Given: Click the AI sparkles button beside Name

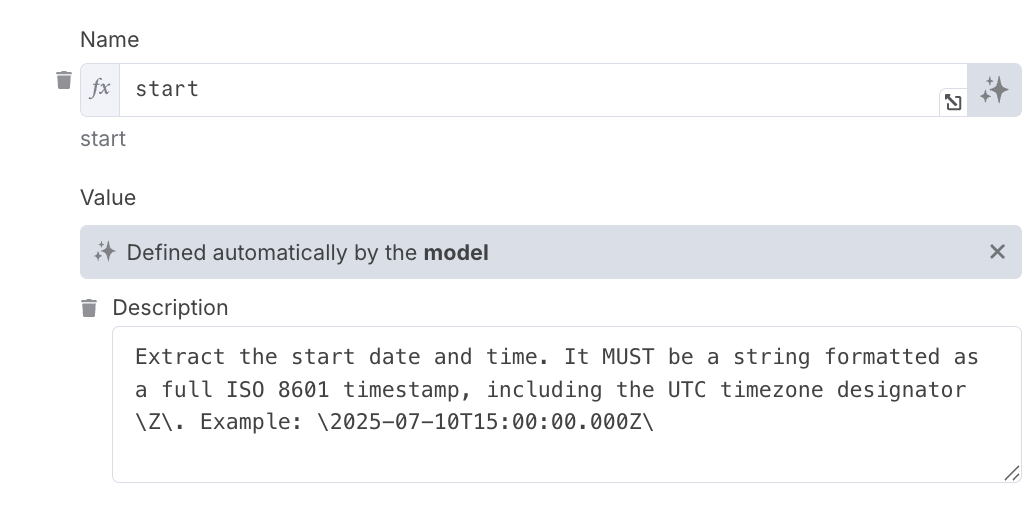Looking at the screenshot, I should pyautogui.click(x=994, y=90).
